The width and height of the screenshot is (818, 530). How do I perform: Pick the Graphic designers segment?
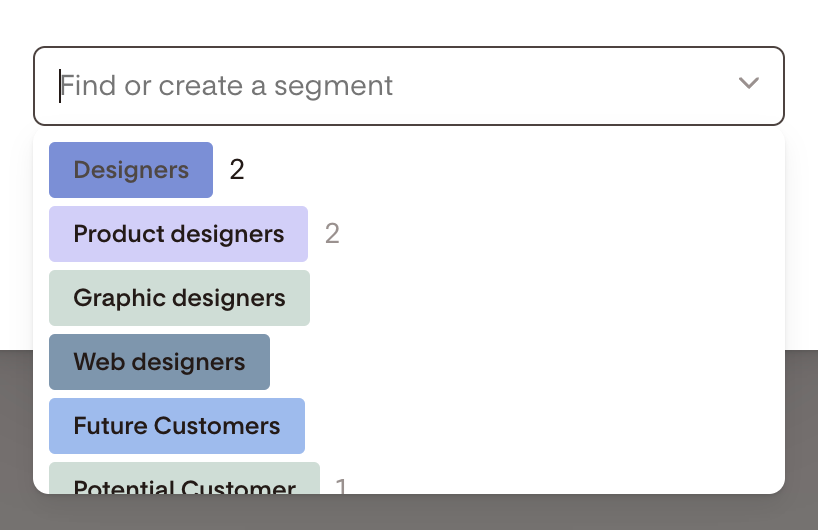[x=179, y=298]
